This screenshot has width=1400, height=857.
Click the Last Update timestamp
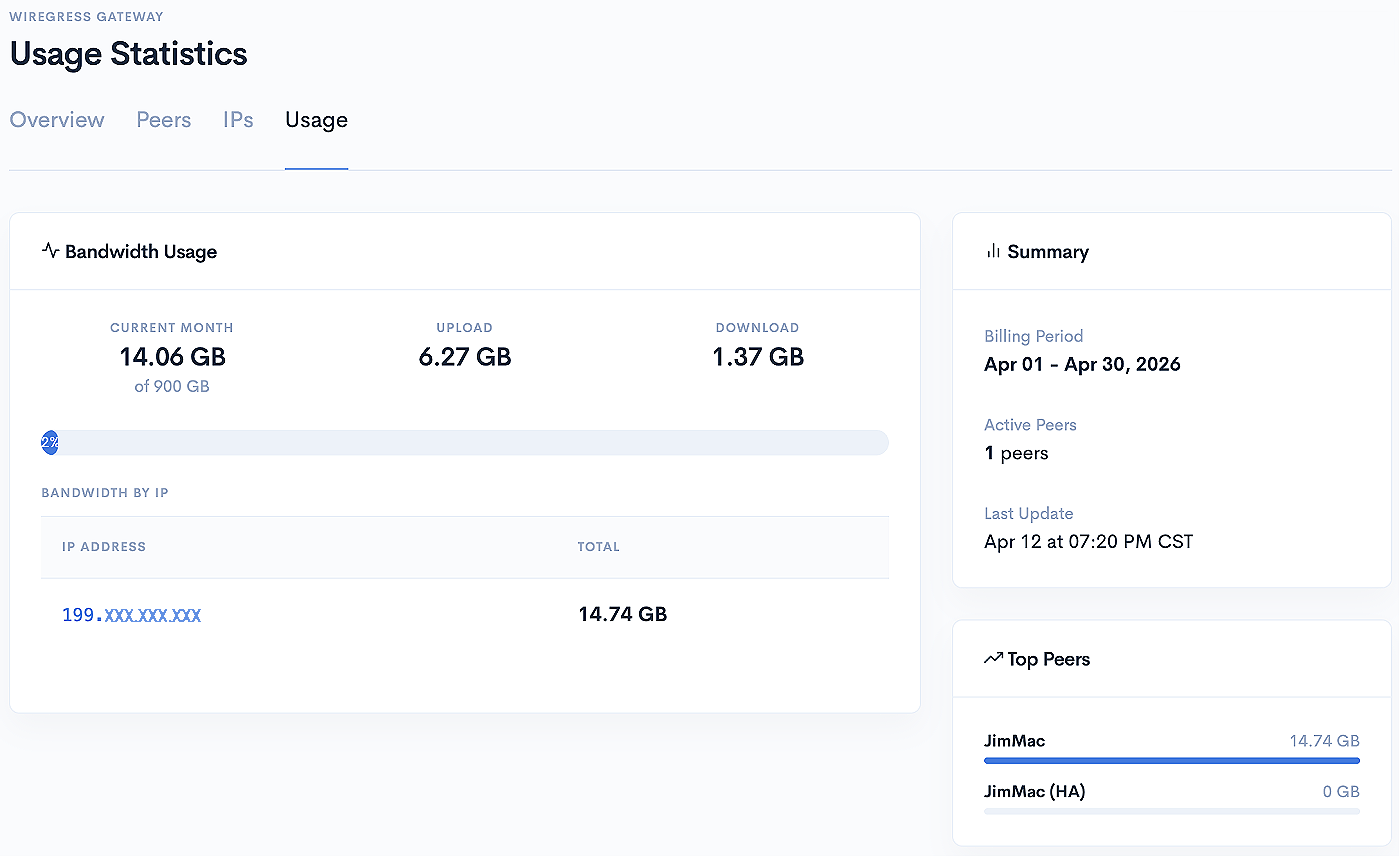tap(1088, 541)
